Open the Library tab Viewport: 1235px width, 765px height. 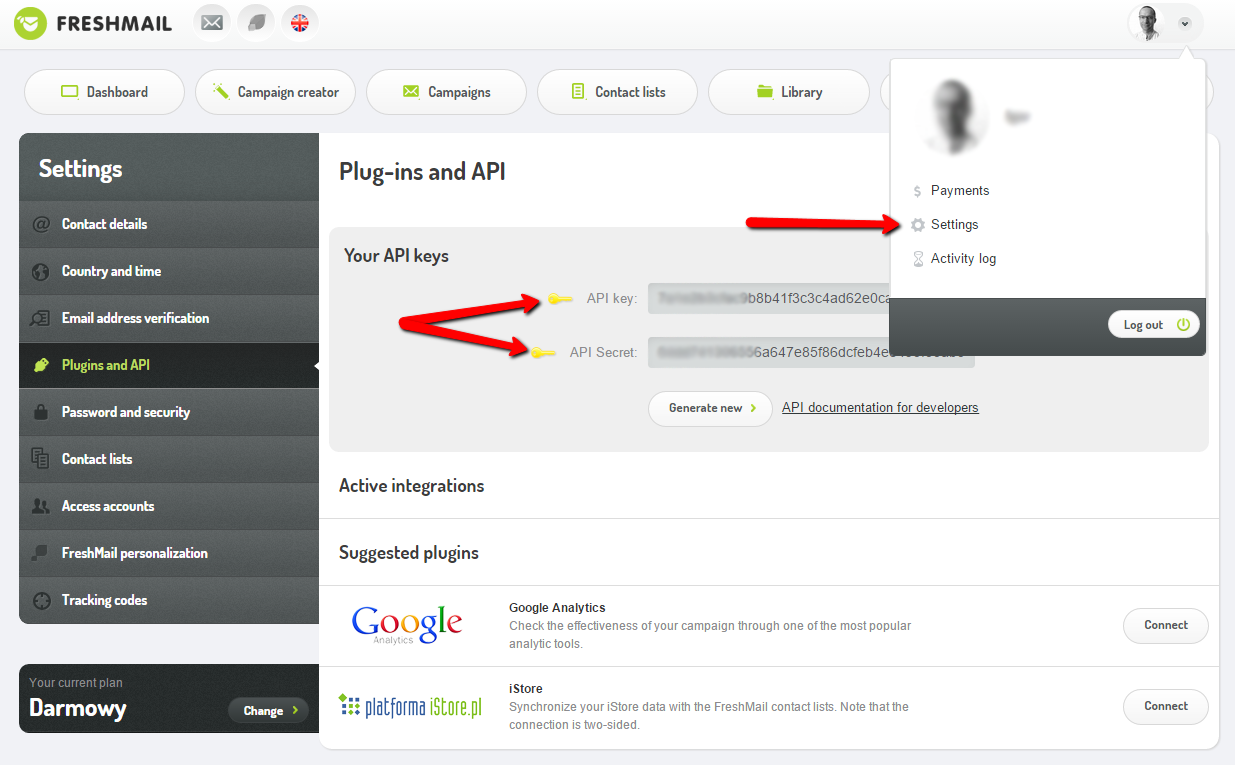pyautogui.click(x=788, y=92)
